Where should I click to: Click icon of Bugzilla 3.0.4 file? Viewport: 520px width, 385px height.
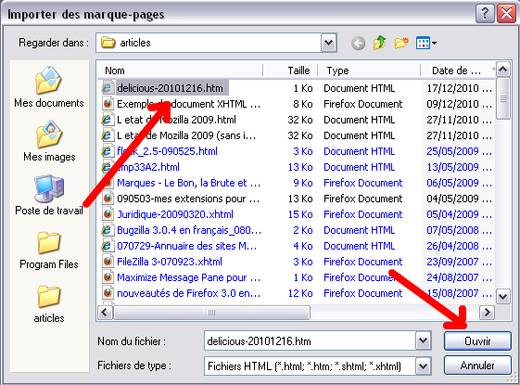coord(107,230)
